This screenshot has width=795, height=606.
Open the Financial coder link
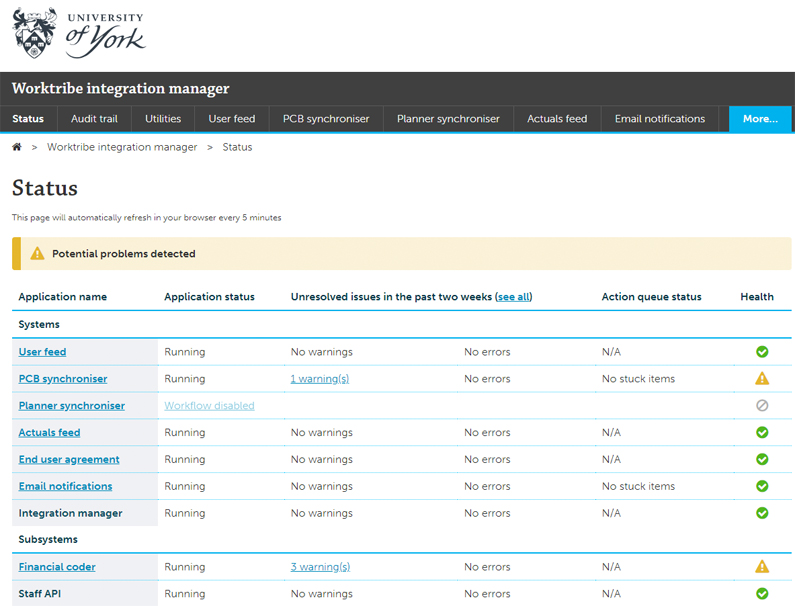tap(57, 567)
